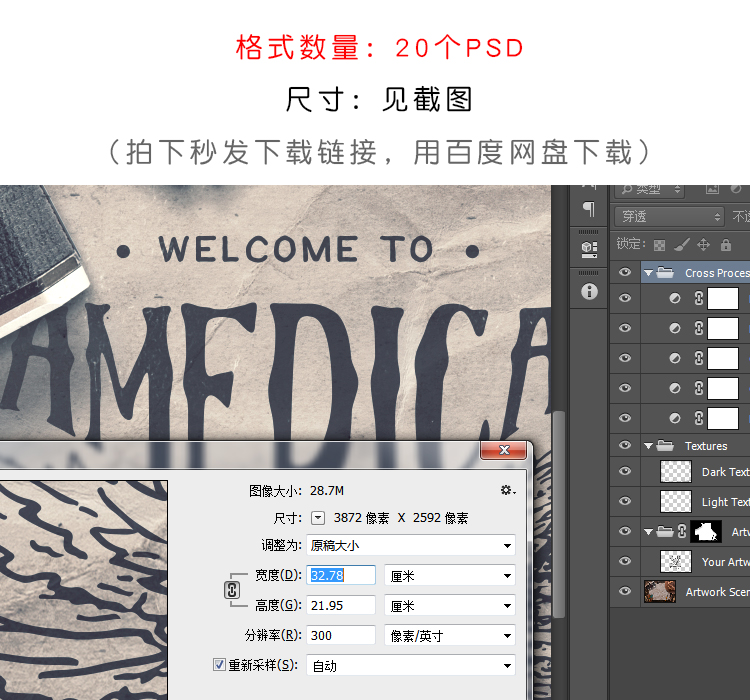This screenshot has width=750, height=700.
Task: Toggle the constrain proportions chain link
Action: (x=232, y=590)
